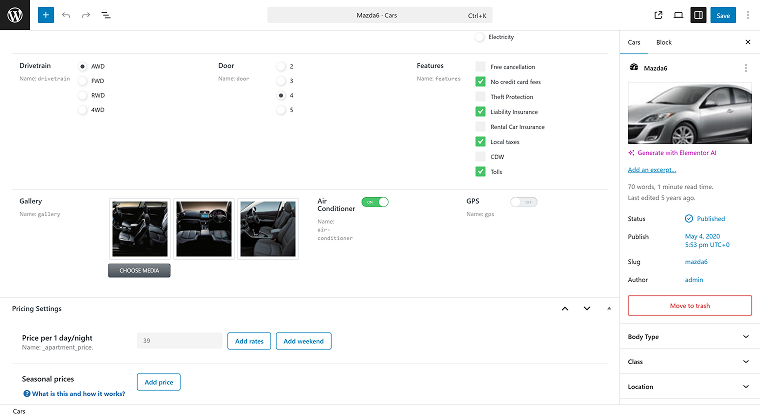The height and width of the screenshot is (417, 760).
Task: Click the Elementor AI sparkle icon
Action: [x=631, y=153]
